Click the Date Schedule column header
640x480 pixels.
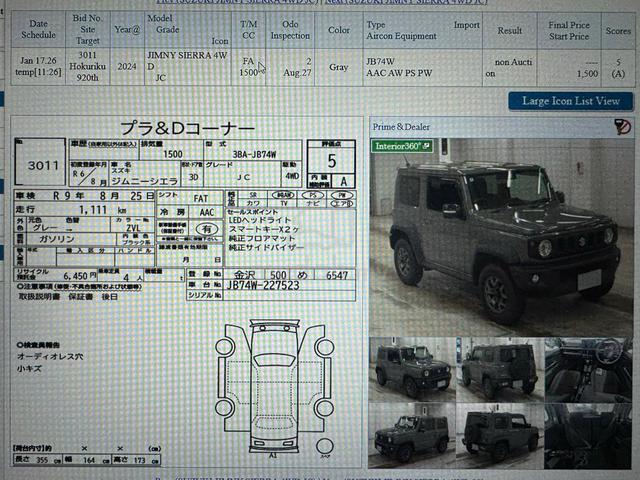[38, 29]
